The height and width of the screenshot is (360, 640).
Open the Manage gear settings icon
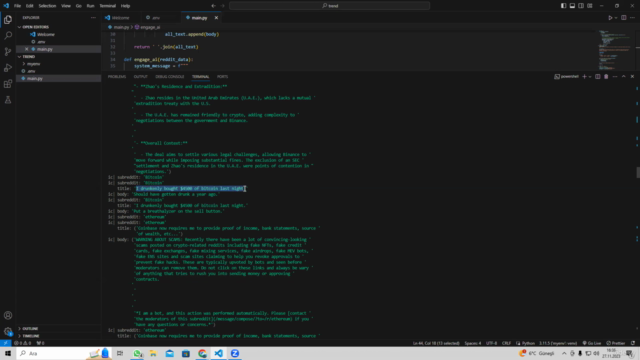[x=8, y=331]
